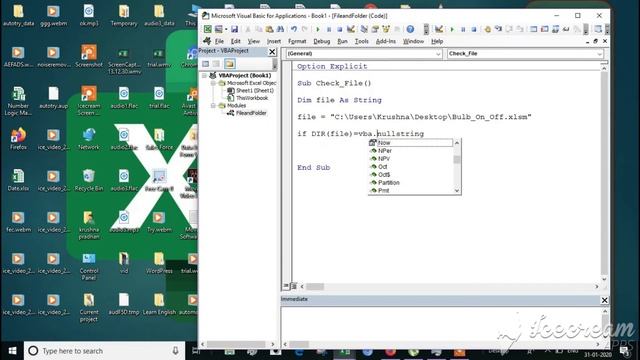The width and height of the screenshot is (640, 360).
Task: Open the Object Browser icon
Action: [386, 29]
